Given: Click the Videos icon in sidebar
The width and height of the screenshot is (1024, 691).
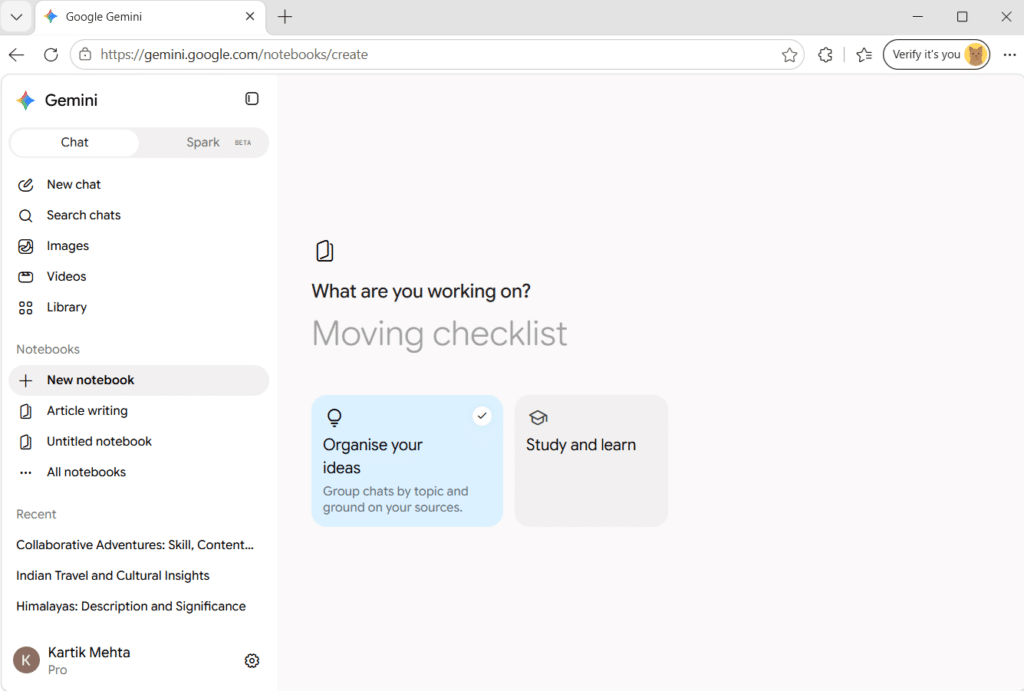Looking at the screenshot, I should 25,277.
